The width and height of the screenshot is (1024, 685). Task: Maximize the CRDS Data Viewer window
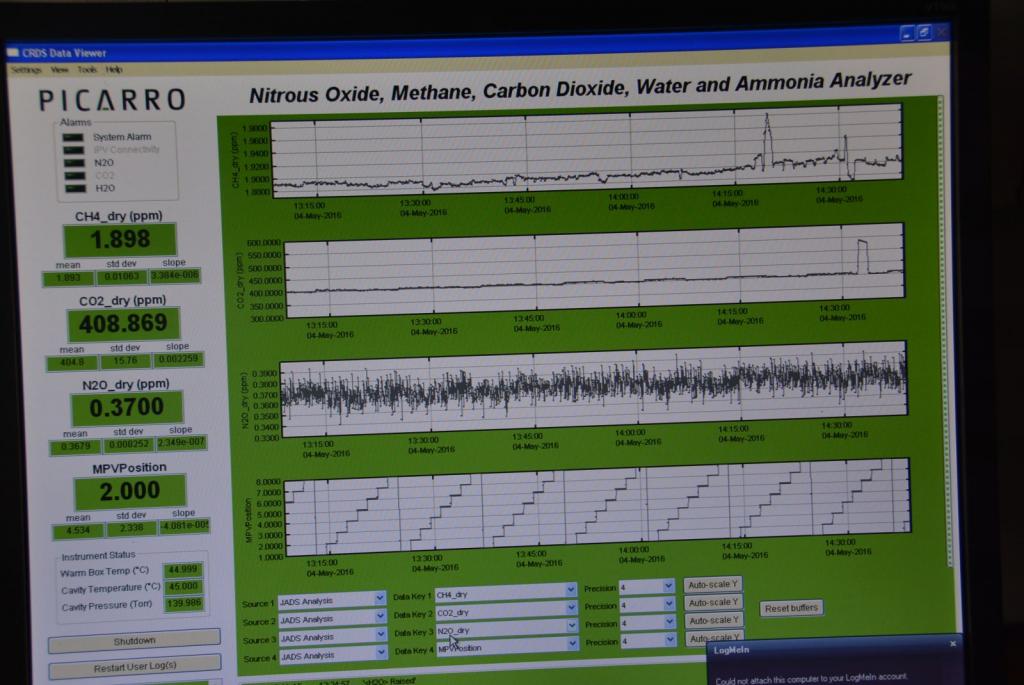(925, 33)
